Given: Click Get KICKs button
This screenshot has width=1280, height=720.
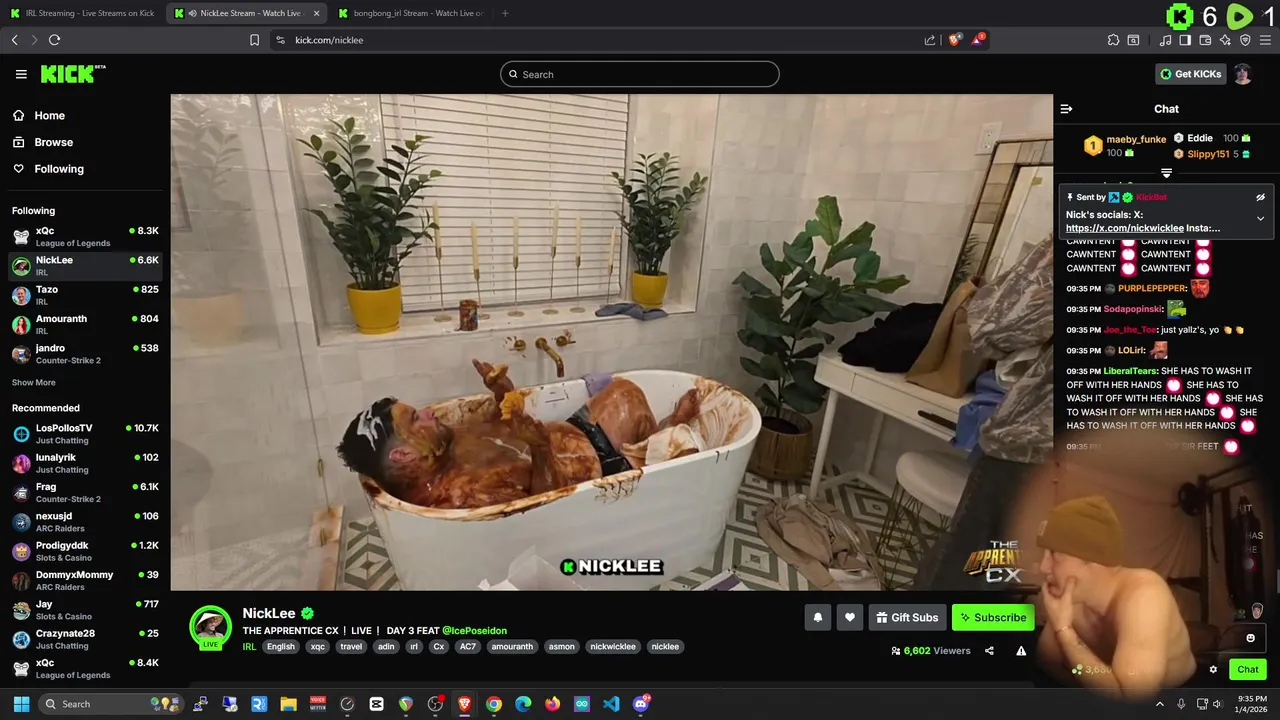Looking at the screenshot, I should point(1190,74).
